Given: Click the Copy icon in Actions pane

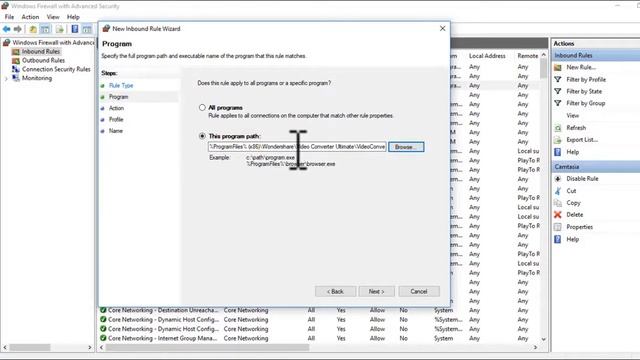Looking at the screenshot, I should pos(558,202).
